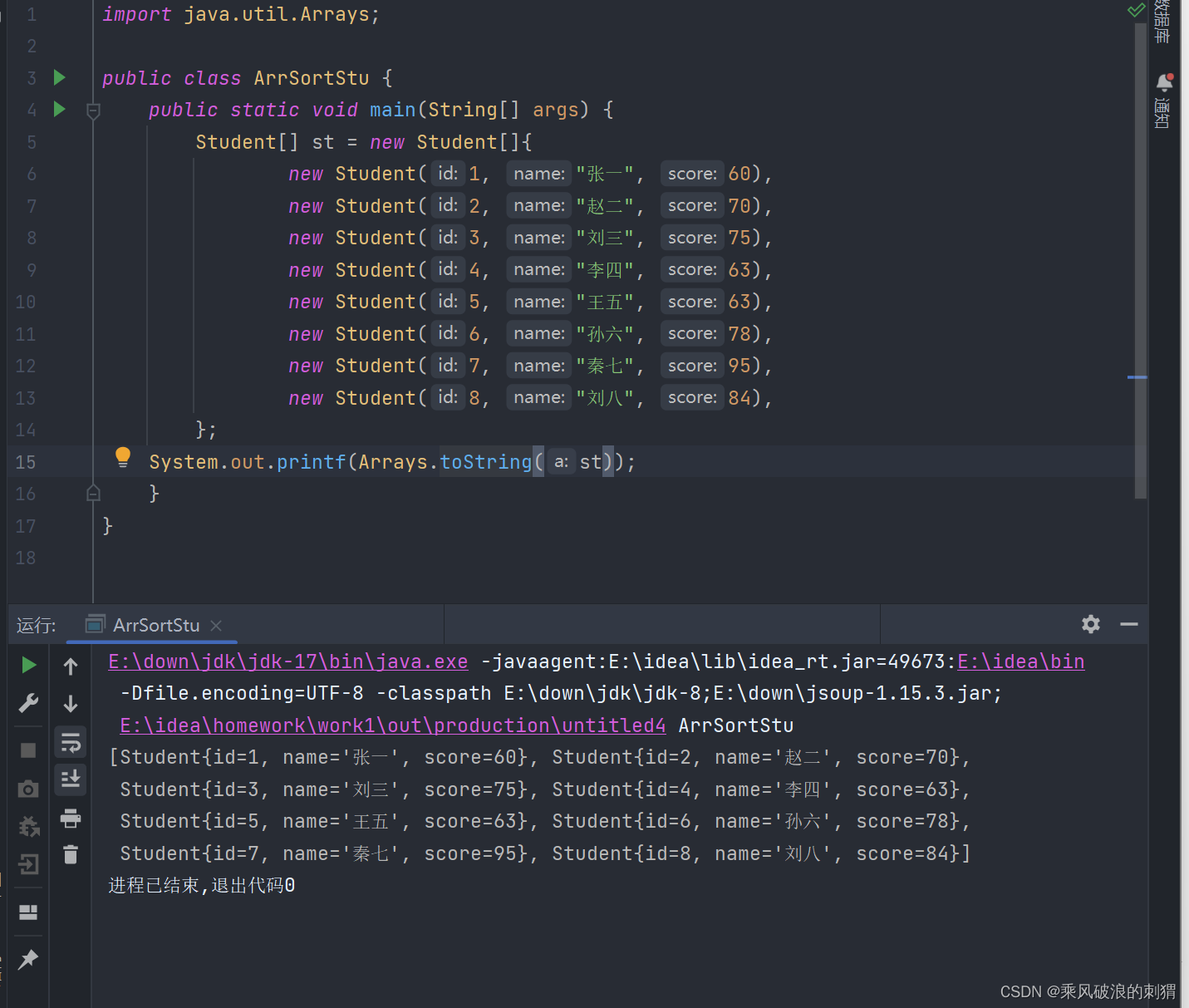Pin the ArrSortStu run tab
The image size is (1189, 1008).
point(27,960)
